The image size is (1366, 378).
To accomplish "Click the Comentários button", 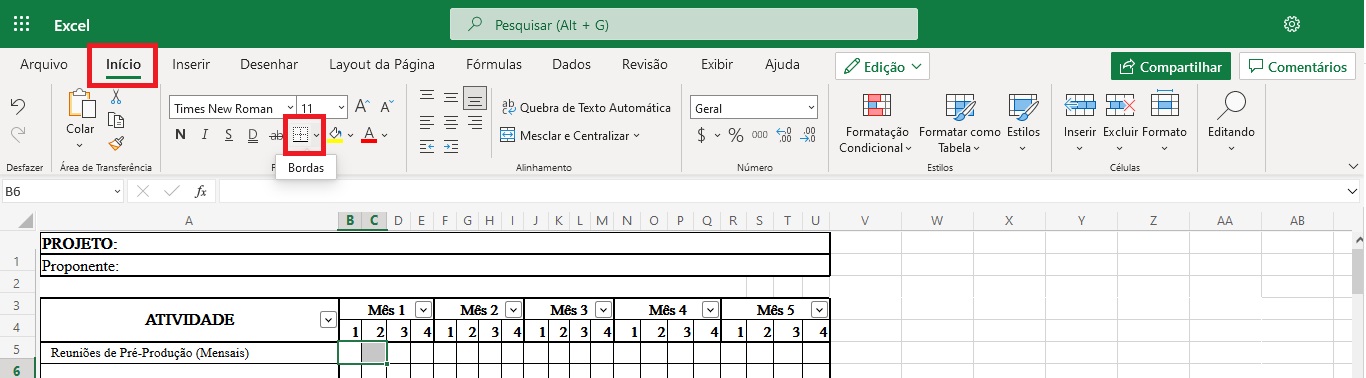I will 1298,67.
